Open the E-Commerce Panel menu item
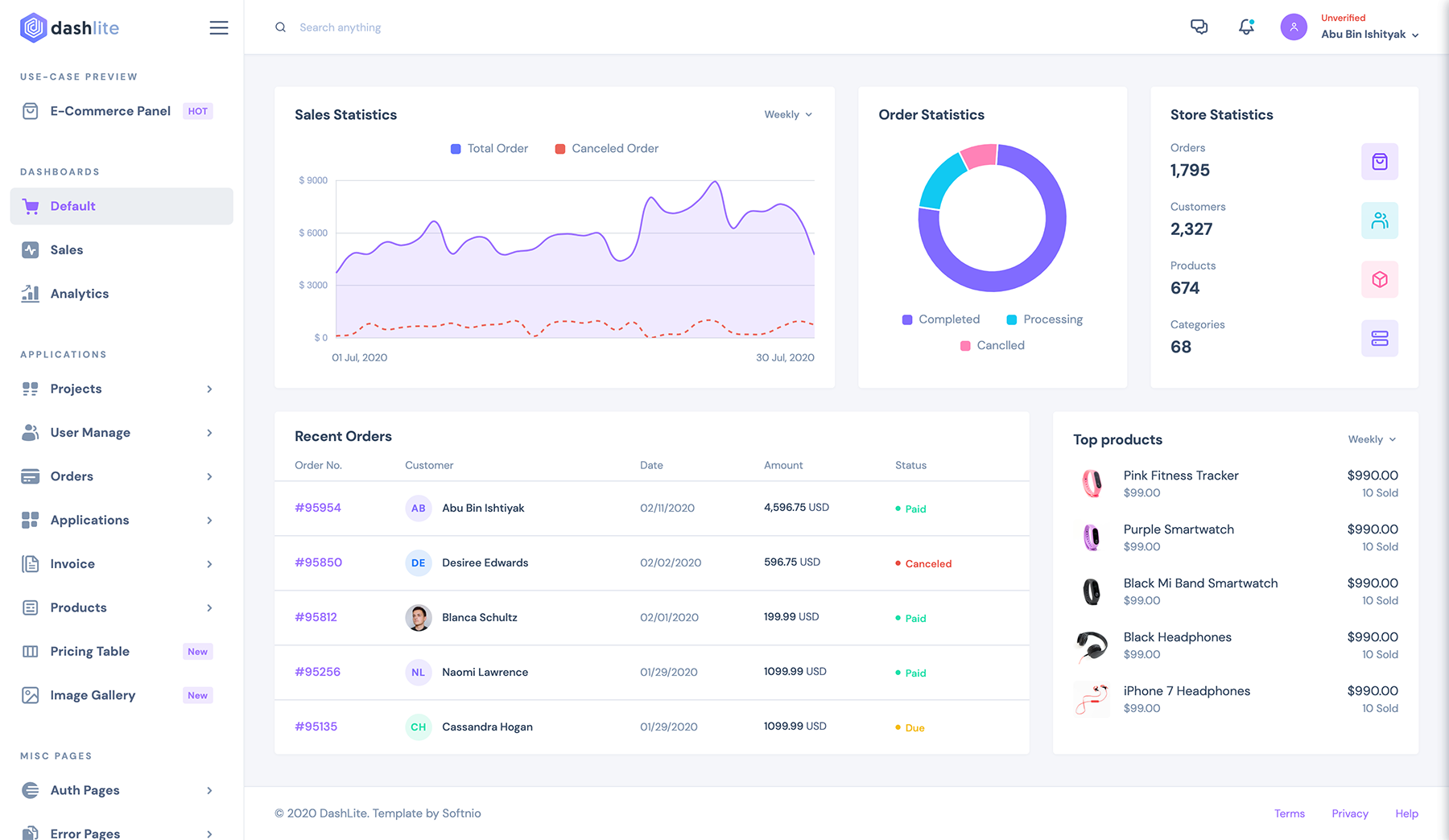The image size is (1449, 840). [x=110, y=111]
